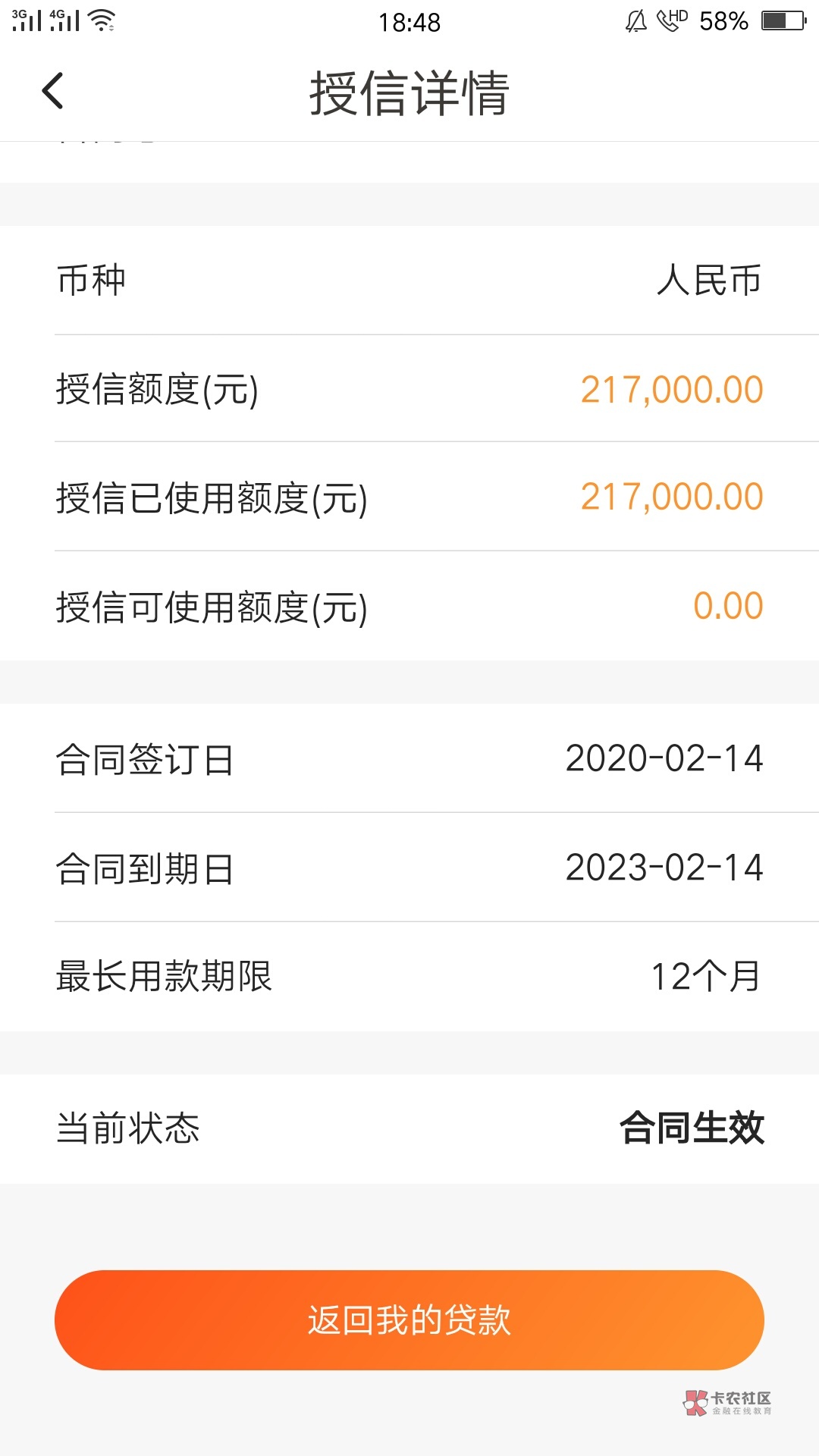819x1456 pixels.
Task: Tap the 当前状态 合同生效 status
Action: (x=692, y=1128)
